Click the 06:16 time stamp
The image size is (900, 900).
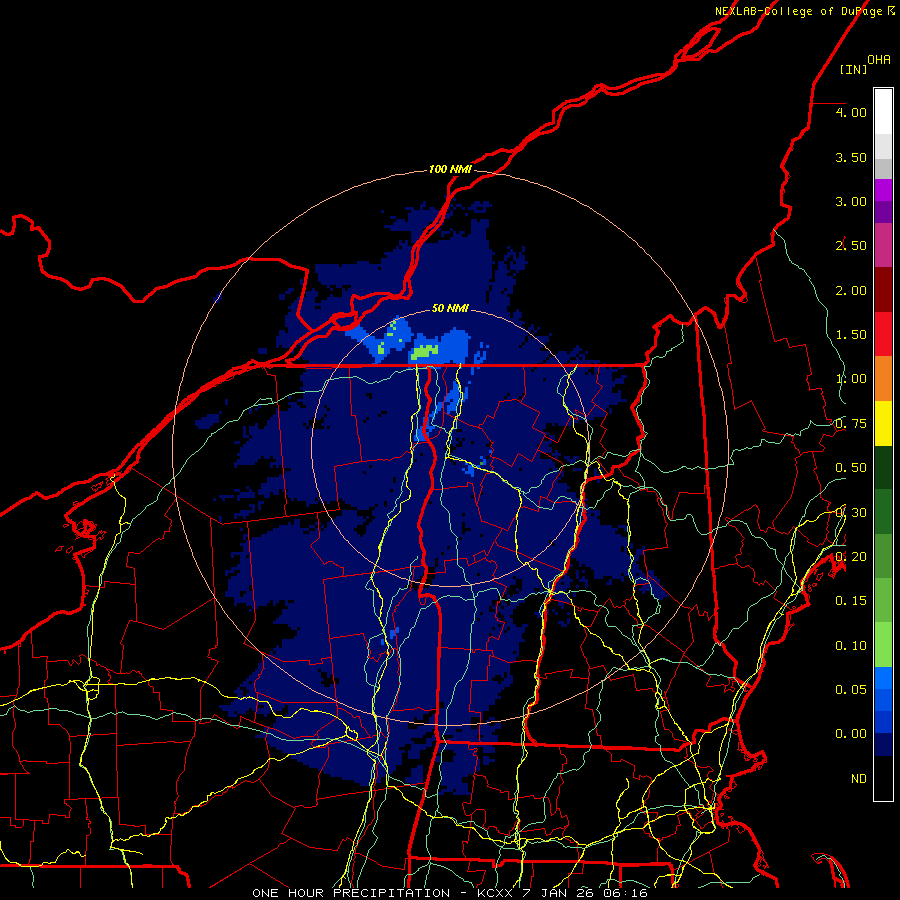(626, 893)
